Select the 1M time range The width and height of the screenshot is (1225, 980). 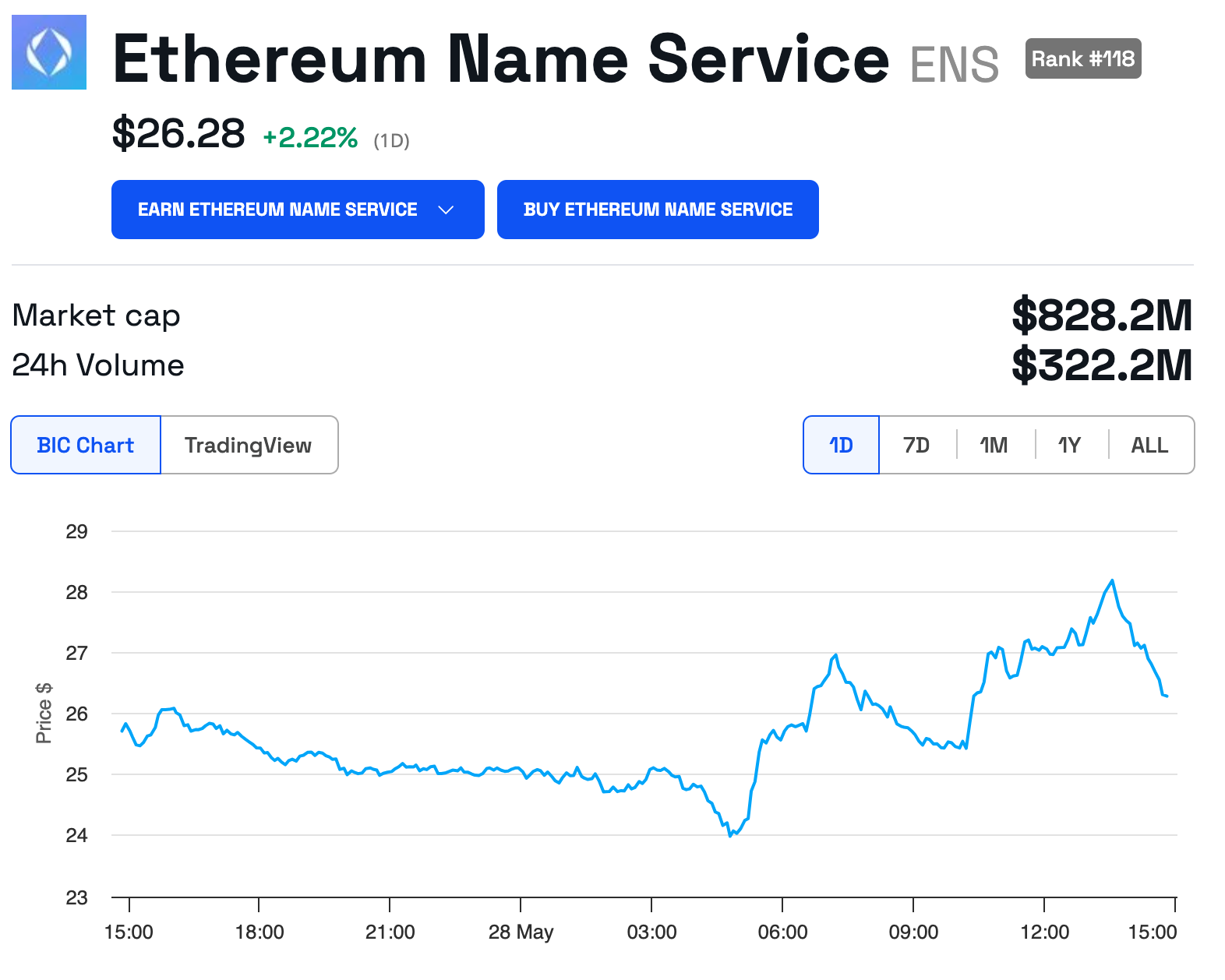[x=994, y=445]
